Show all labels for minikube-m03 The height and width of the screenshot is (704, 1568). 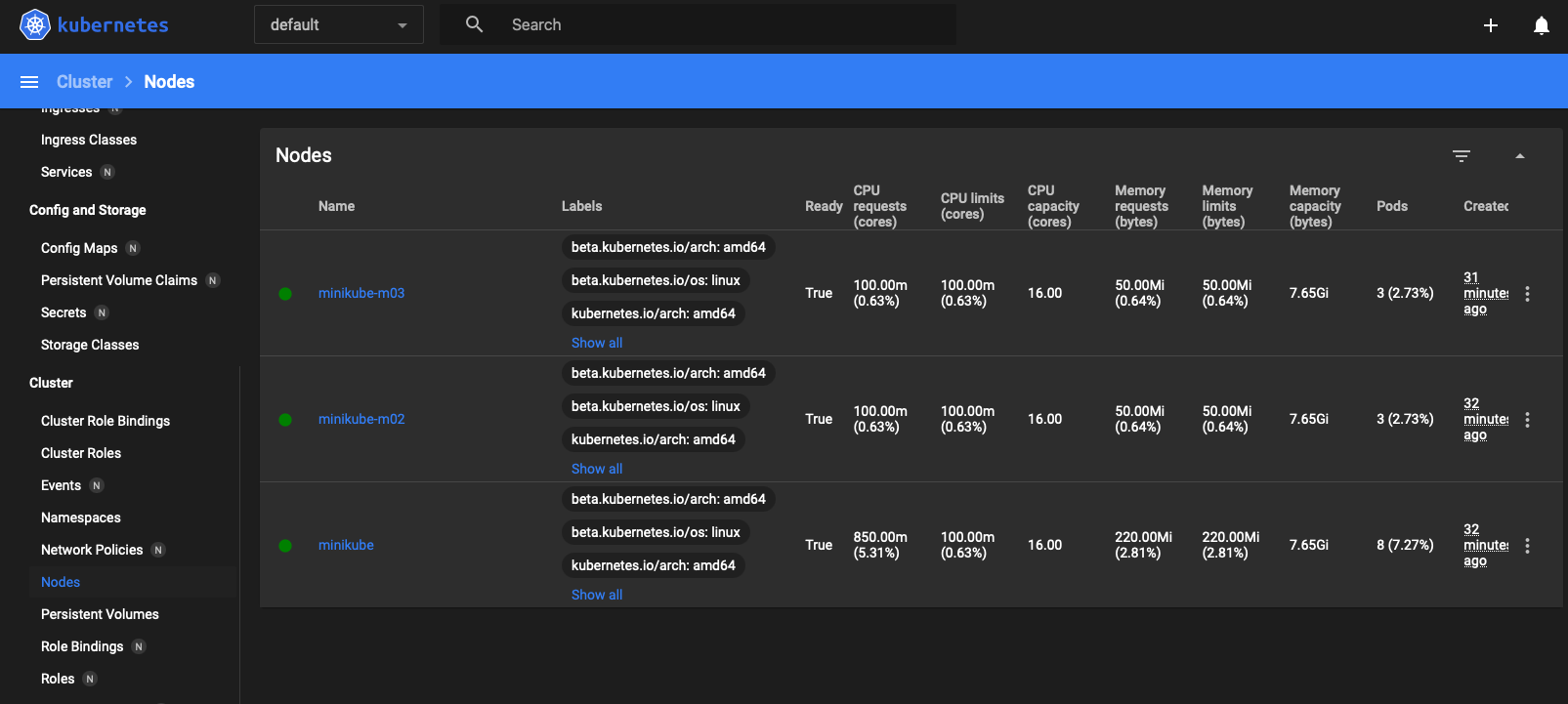[x=597, y=343]
